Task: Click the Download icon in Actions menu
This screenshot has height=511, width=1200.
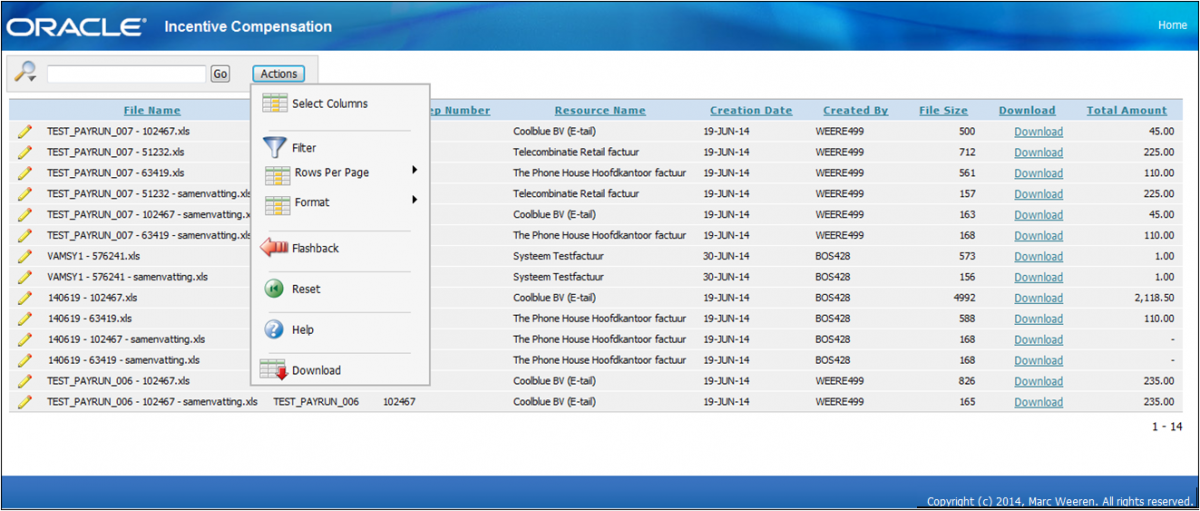Action: click(x=274, y=370)
